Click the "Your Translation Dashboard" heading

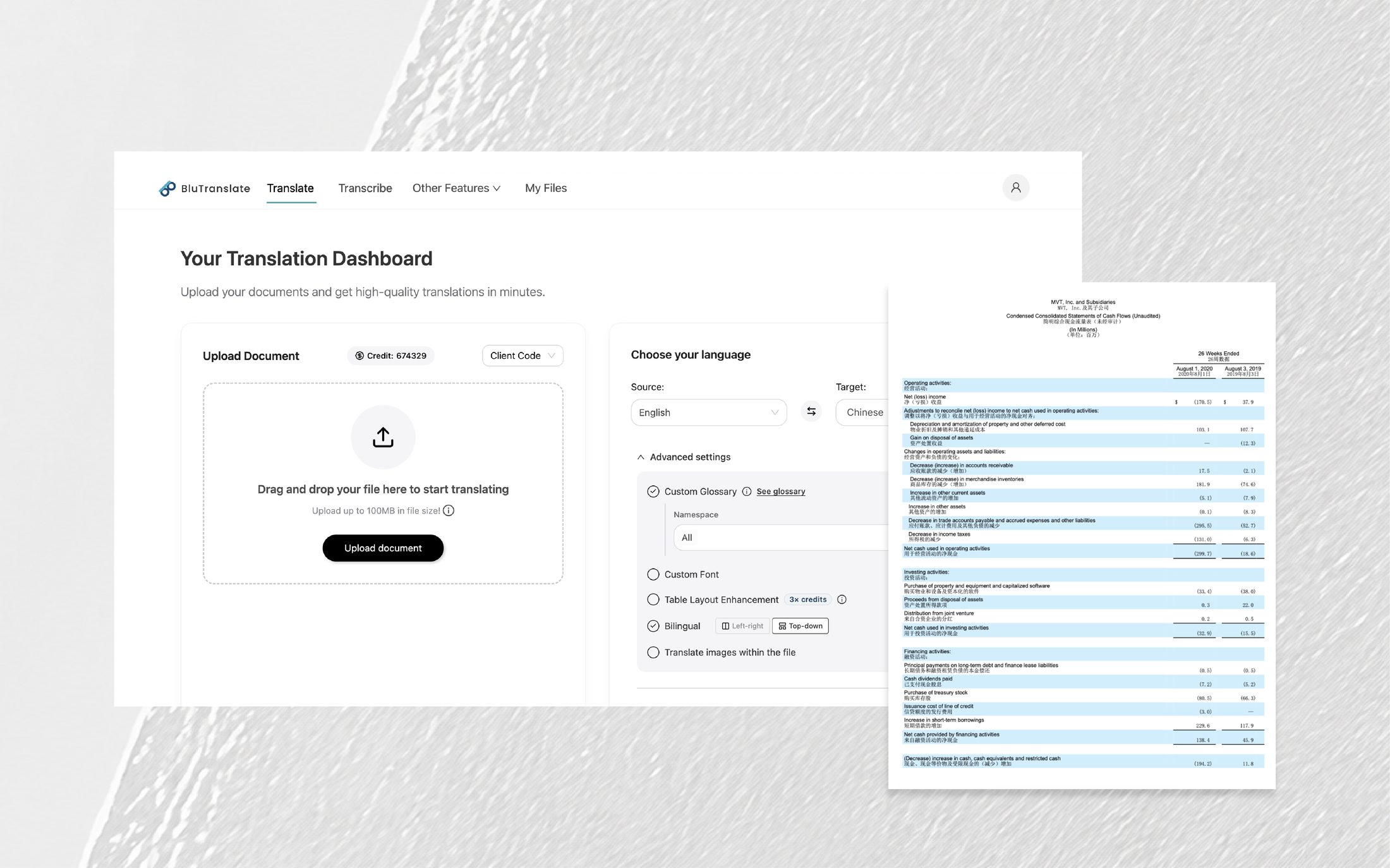tap(306, 258)
